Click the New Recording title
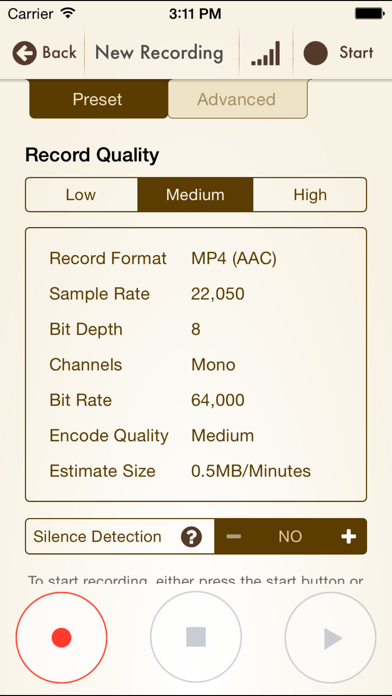The height and width of the screenshot is (696, 392). (x=159, y=53)
